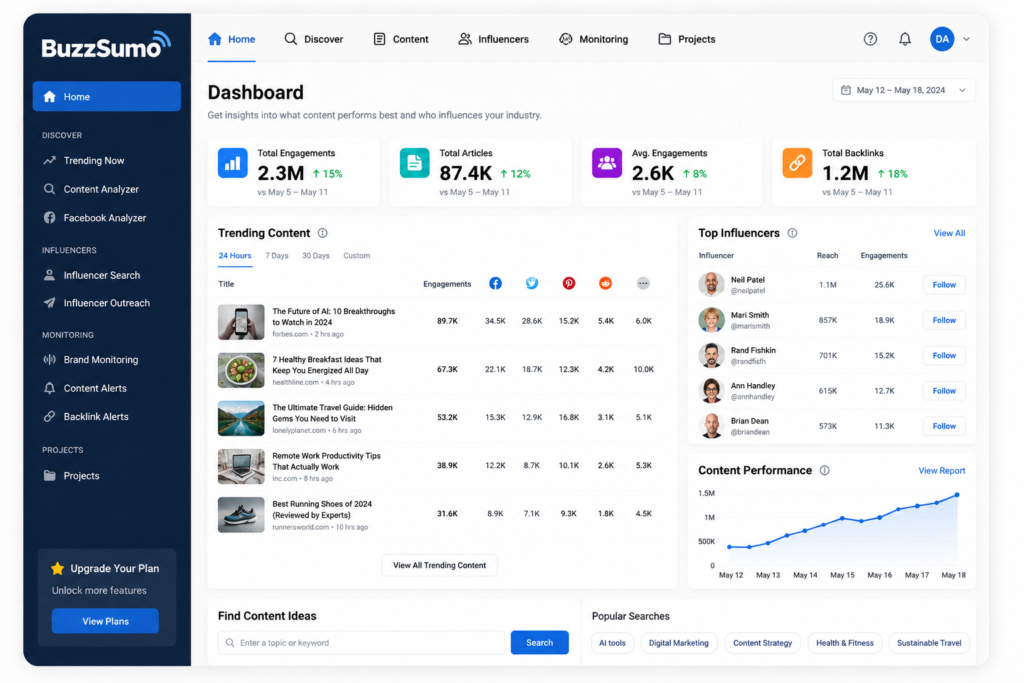1024x683 pixels.
Task: Switch to the 7 Days tab
Action: tap(277, 256)
